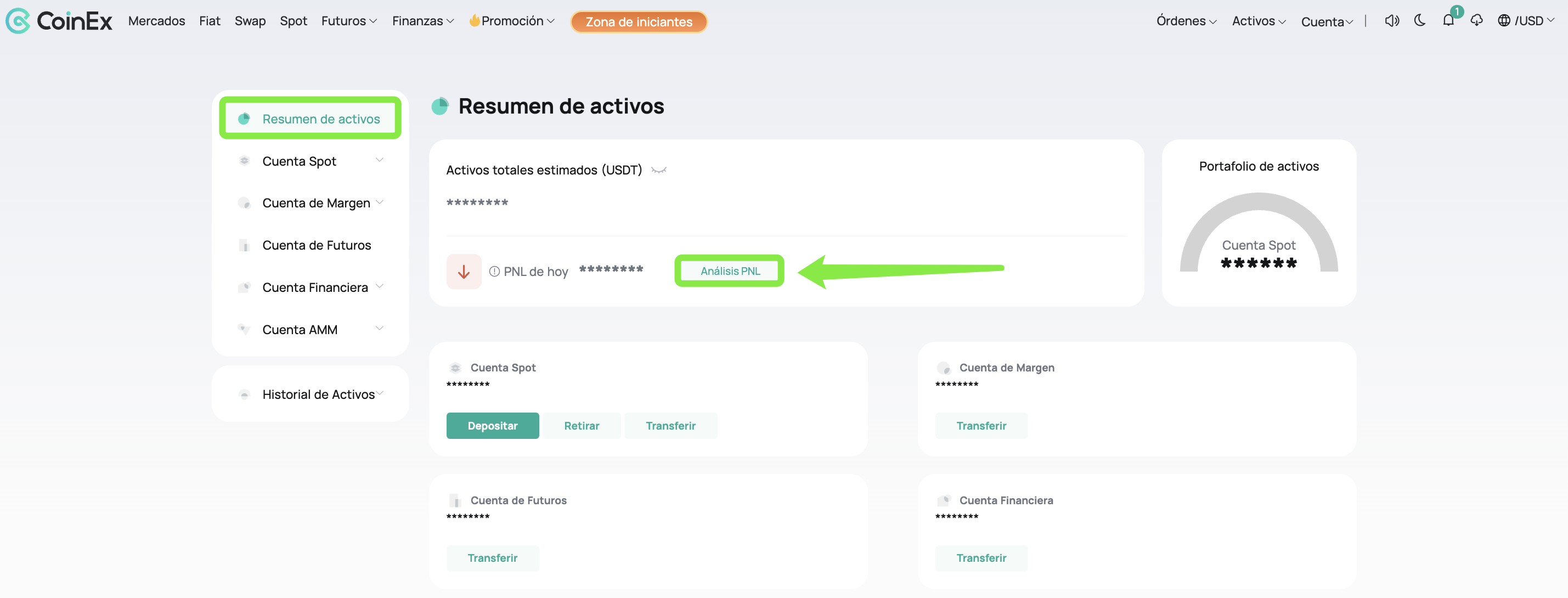The height and width of the screenshot is (598, 1568).
Task: Click the Análisis PNL button
Action: pyautogui.click(x=729, y=271)
